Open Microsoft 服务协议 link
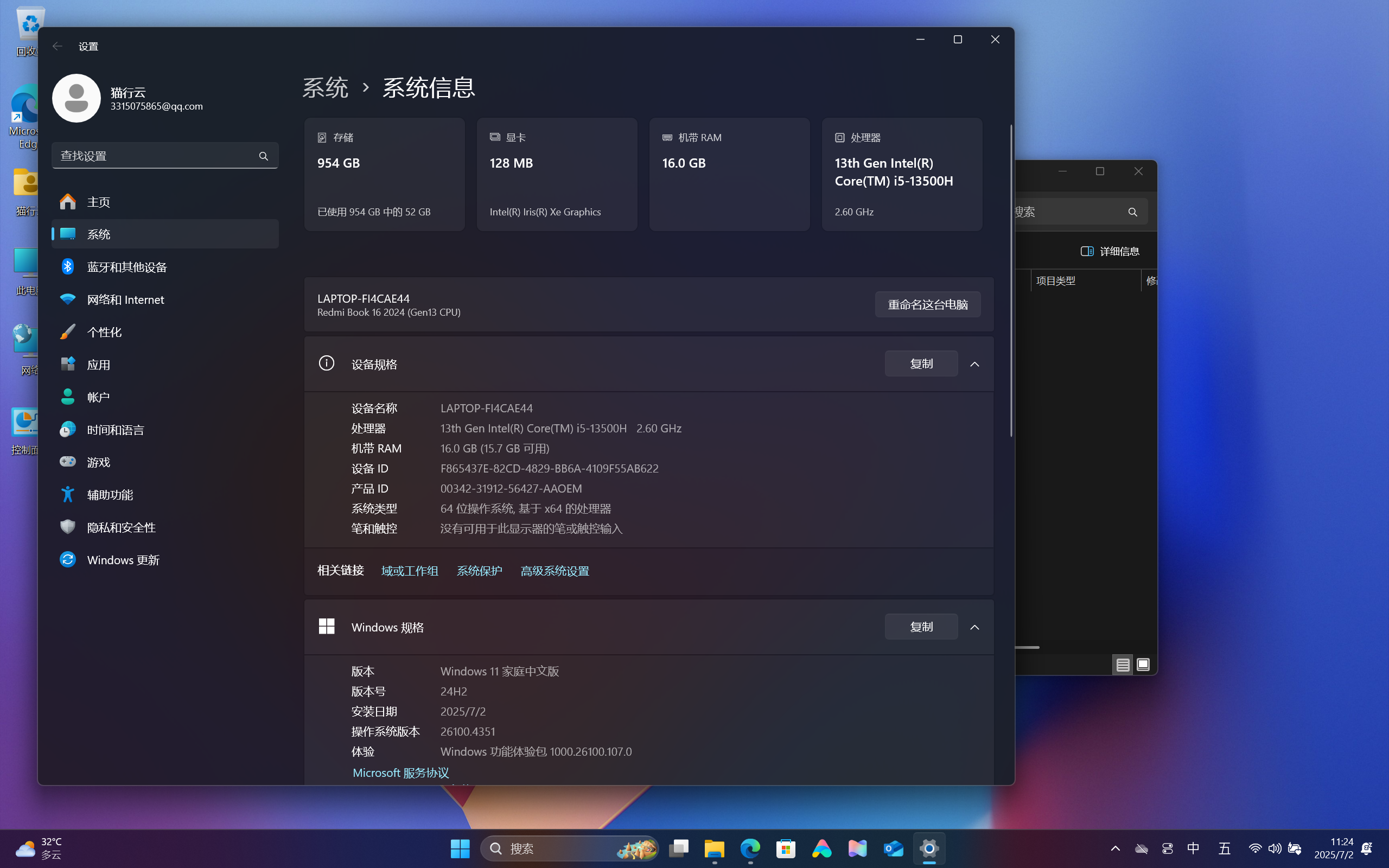Screen dimensions: 1389x868 pos(400,773)
